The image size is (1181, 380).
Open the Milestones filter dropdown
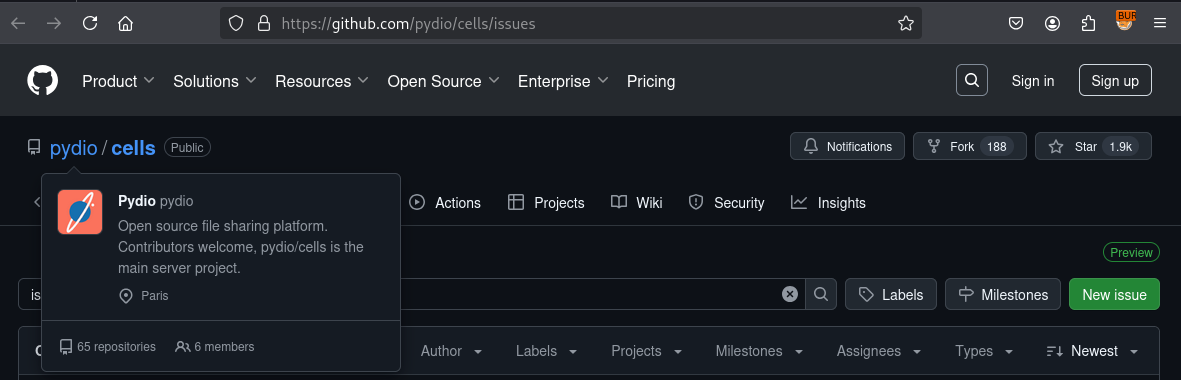point(759,351)
